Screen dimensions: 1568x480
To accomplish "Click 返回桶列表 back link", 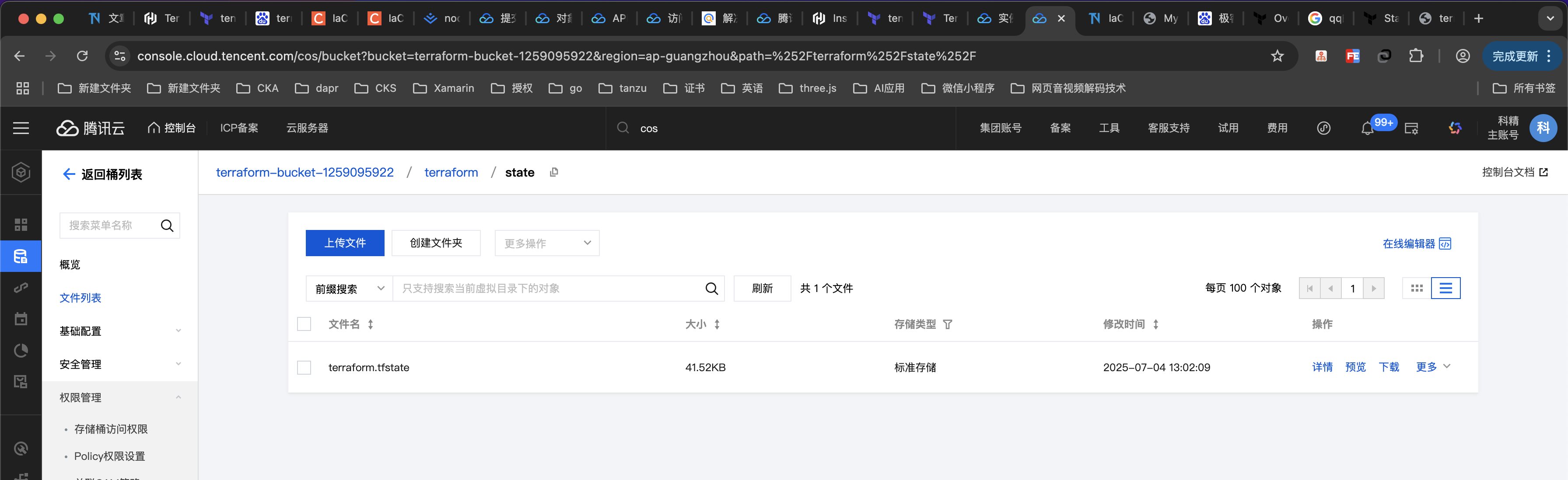I will pos(102,174).
